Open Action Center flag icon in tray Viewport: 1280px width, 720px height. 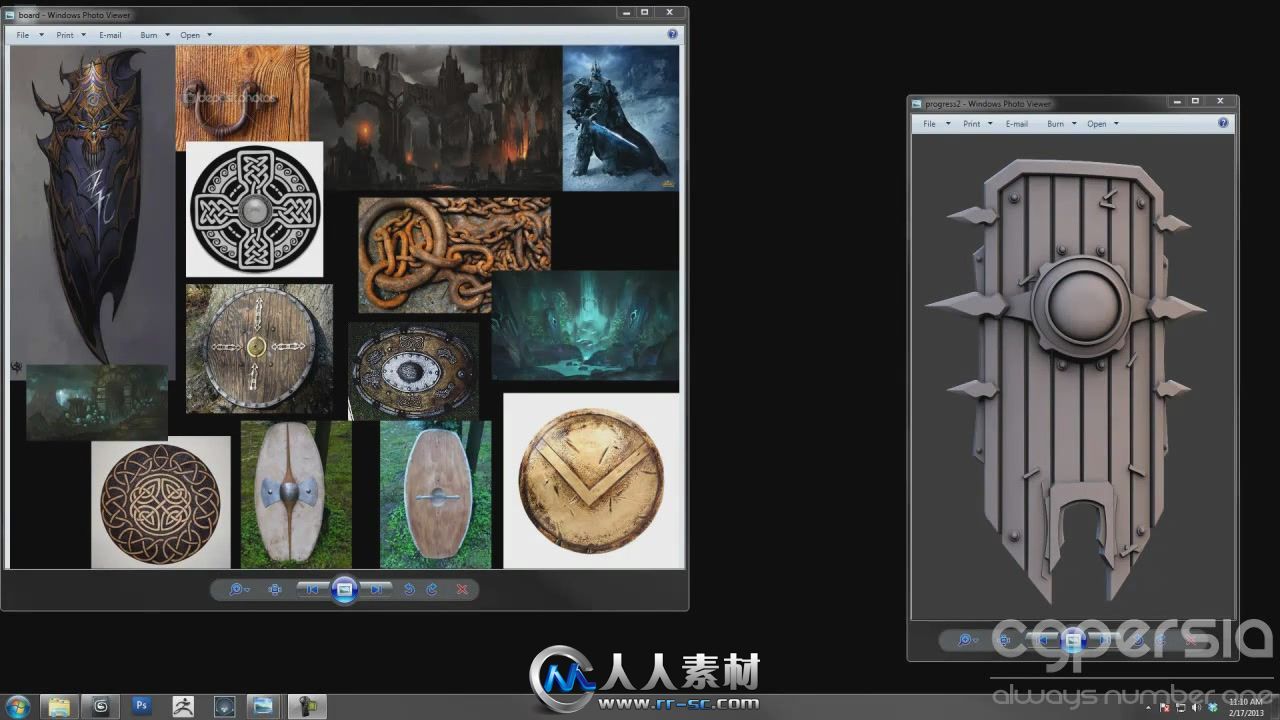pos(1164,708)
